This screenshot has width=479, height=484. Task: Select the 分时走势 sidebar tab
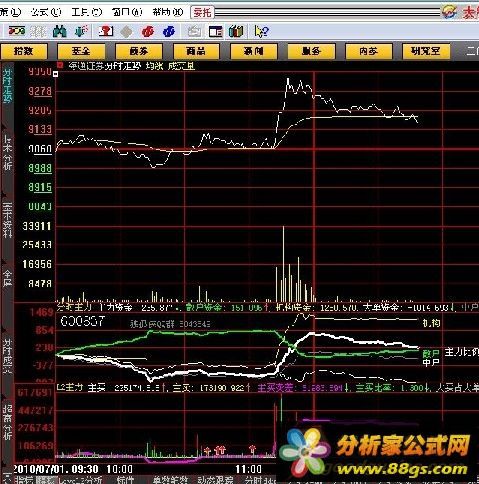[7, 86]
